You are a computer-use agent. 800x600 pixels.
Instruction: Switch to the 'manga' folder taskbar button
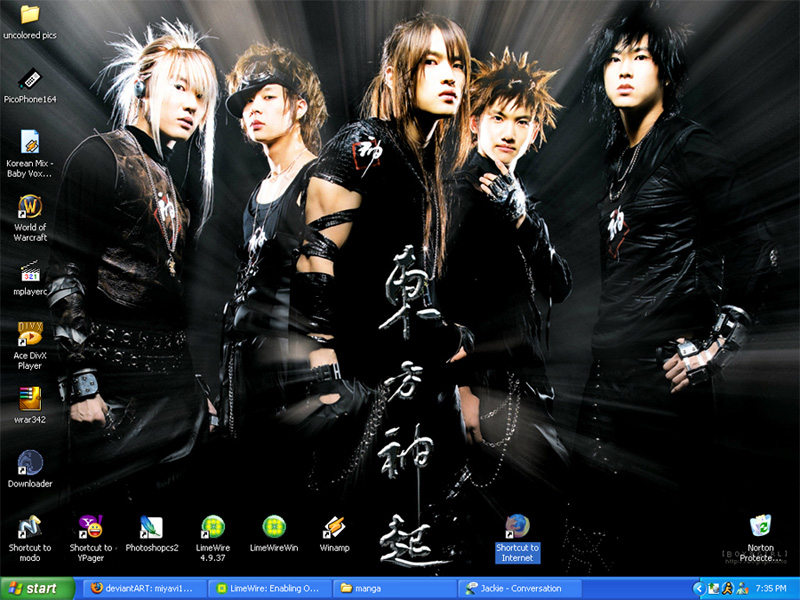pos(395,588)
